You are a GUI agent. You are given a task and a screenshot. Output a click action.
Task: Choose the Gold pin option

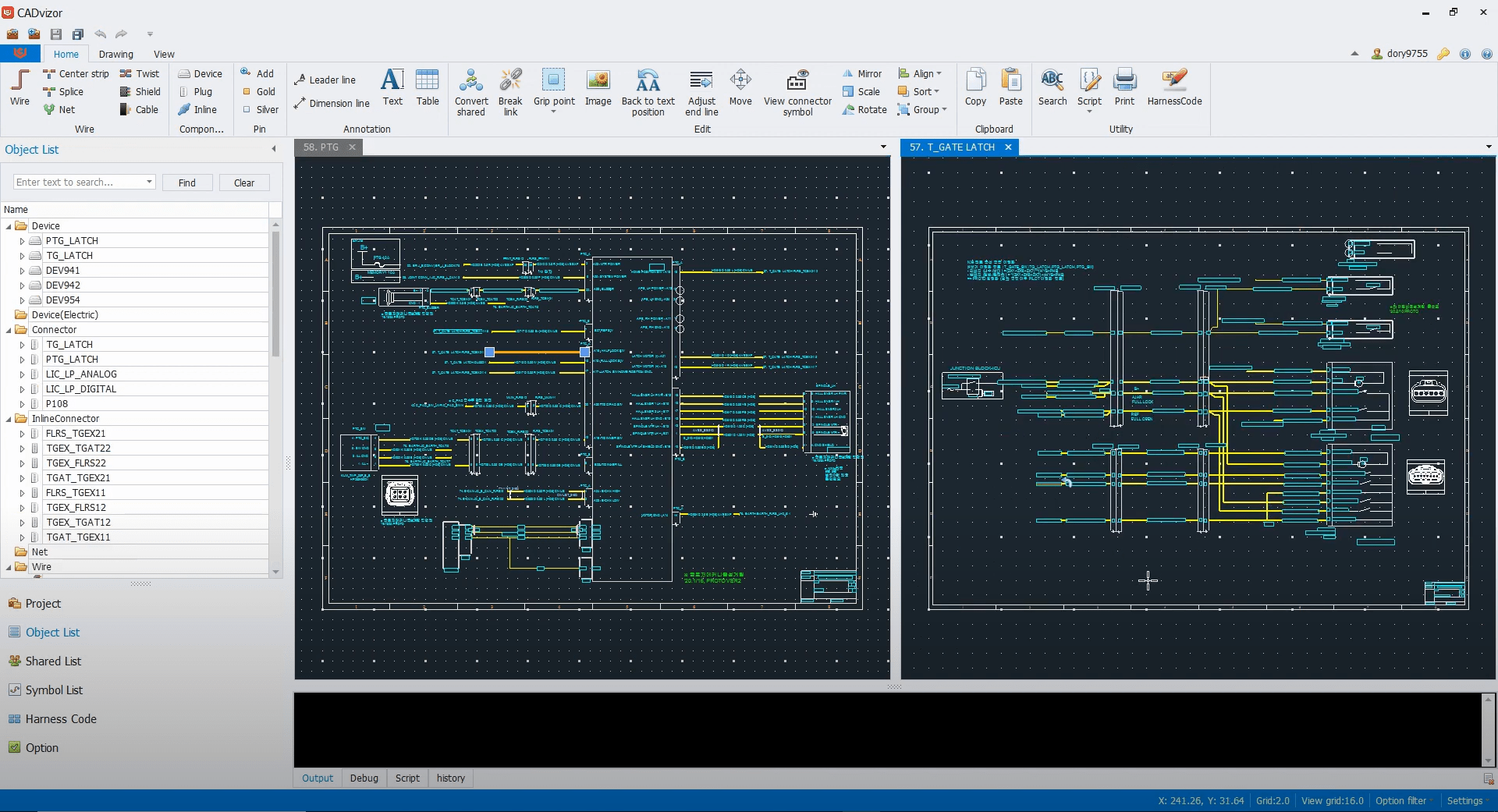tap(258, 91)
